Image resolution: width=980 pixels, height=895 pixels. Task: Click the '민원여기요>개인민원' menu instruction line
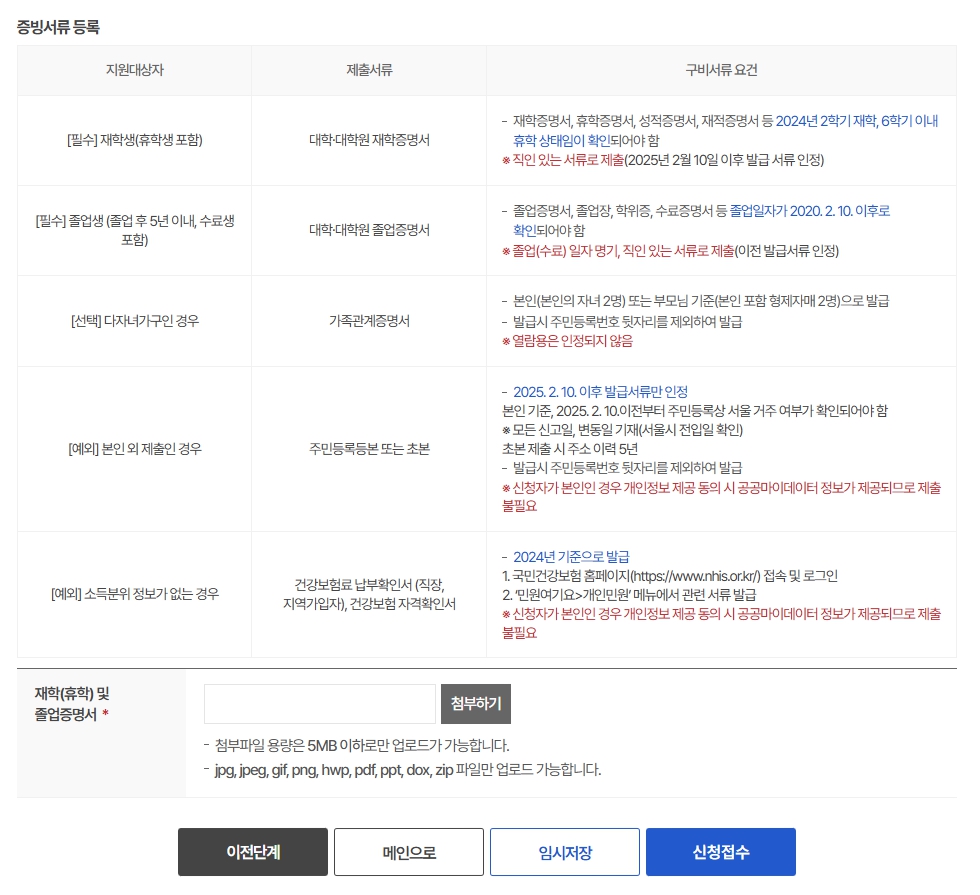click(x=629, y=594)
